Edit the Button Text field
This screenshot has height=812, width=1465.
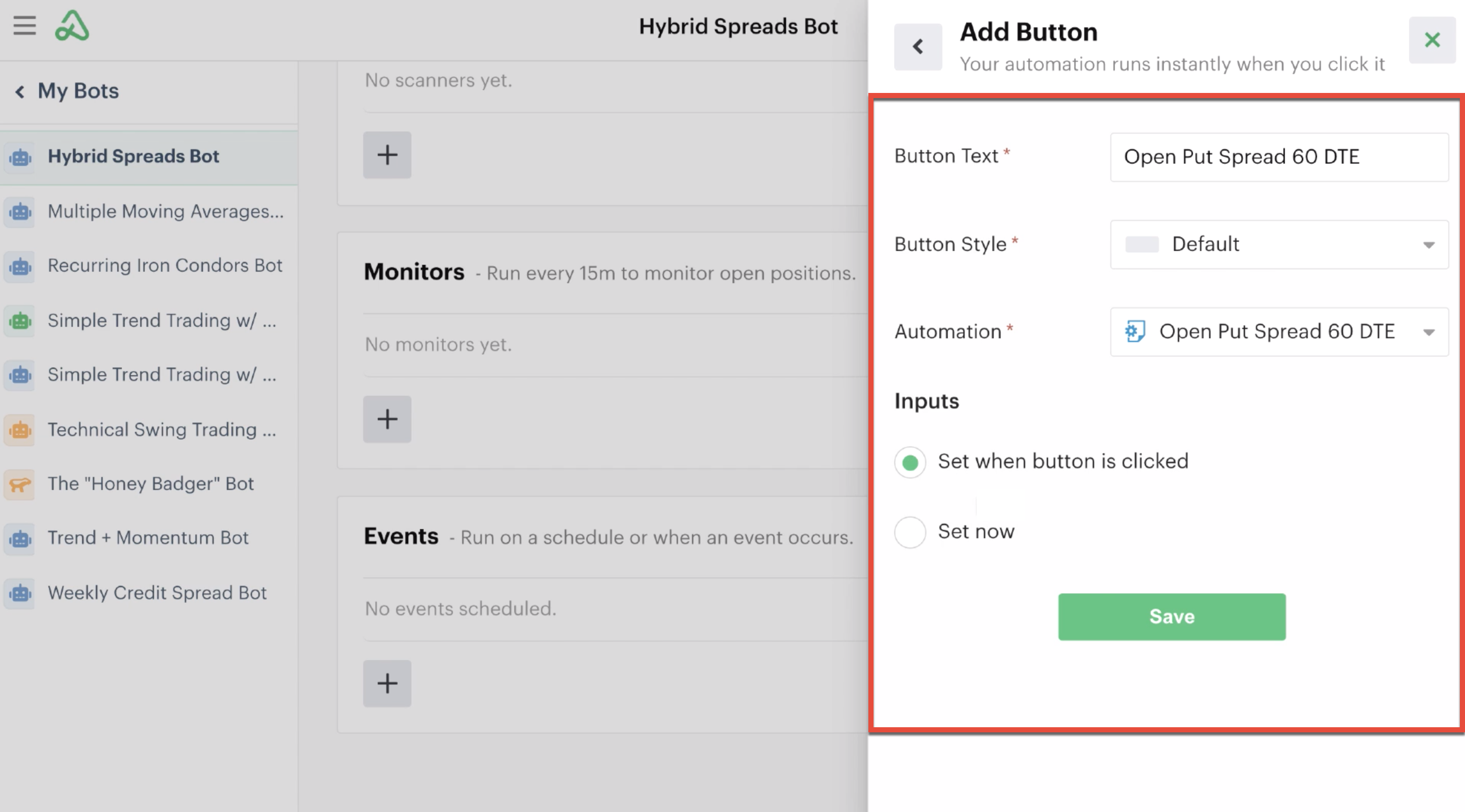[x=1279, y=157]
